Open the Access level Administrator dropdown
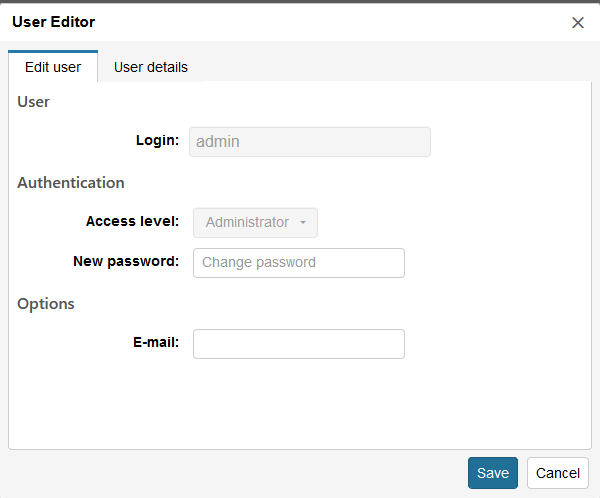This screenshot has width=600, height=498. 255,222
